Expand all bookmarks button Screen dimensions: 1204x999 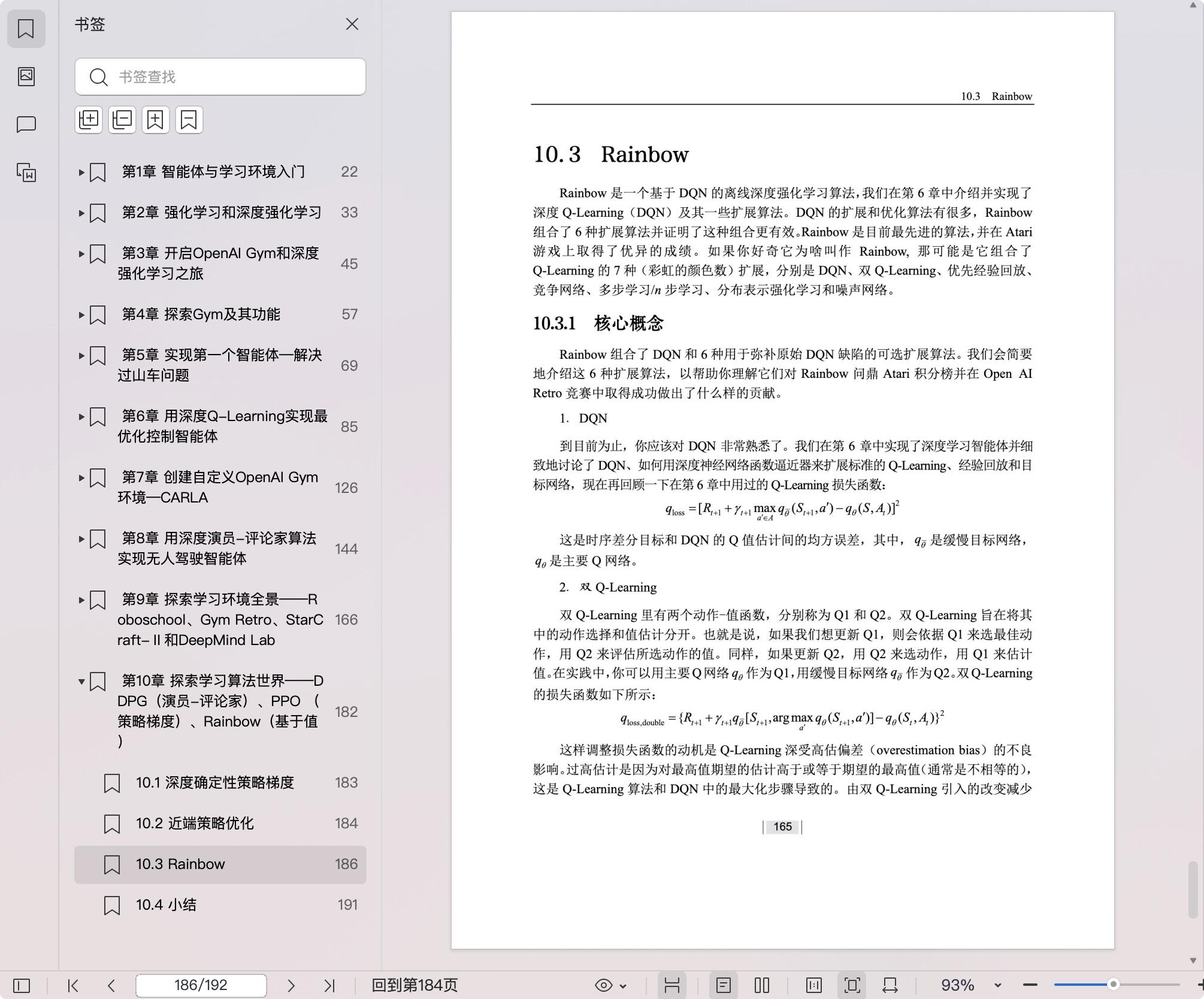[x=89, y=120]
